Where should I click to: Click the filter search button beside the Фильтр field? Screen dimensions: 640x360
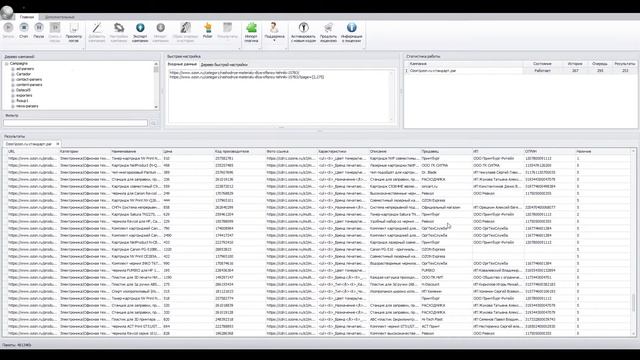tap(153, 123)
